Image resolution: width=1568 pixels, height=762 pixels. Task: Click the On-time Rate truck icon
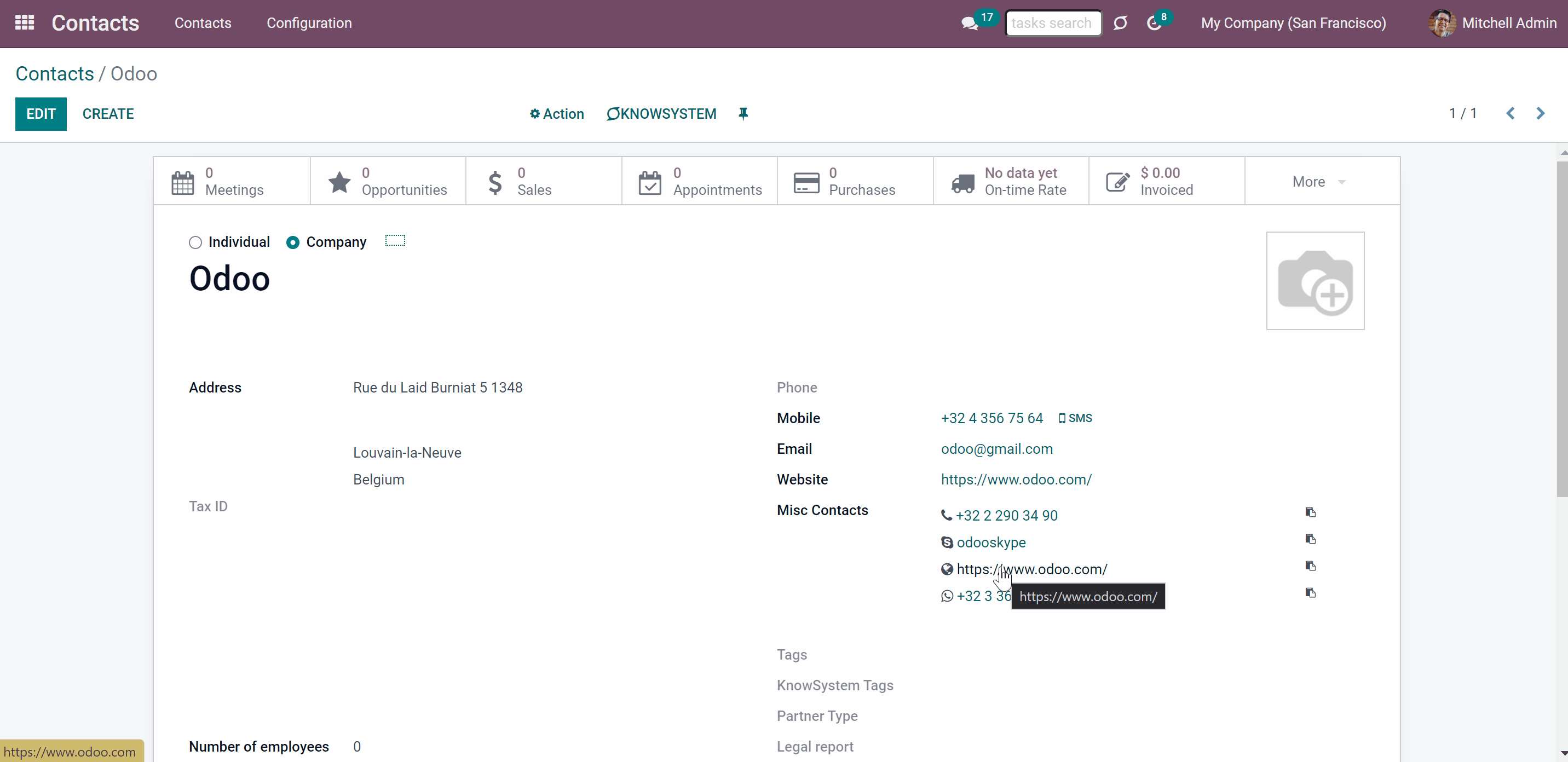point(963,183)
